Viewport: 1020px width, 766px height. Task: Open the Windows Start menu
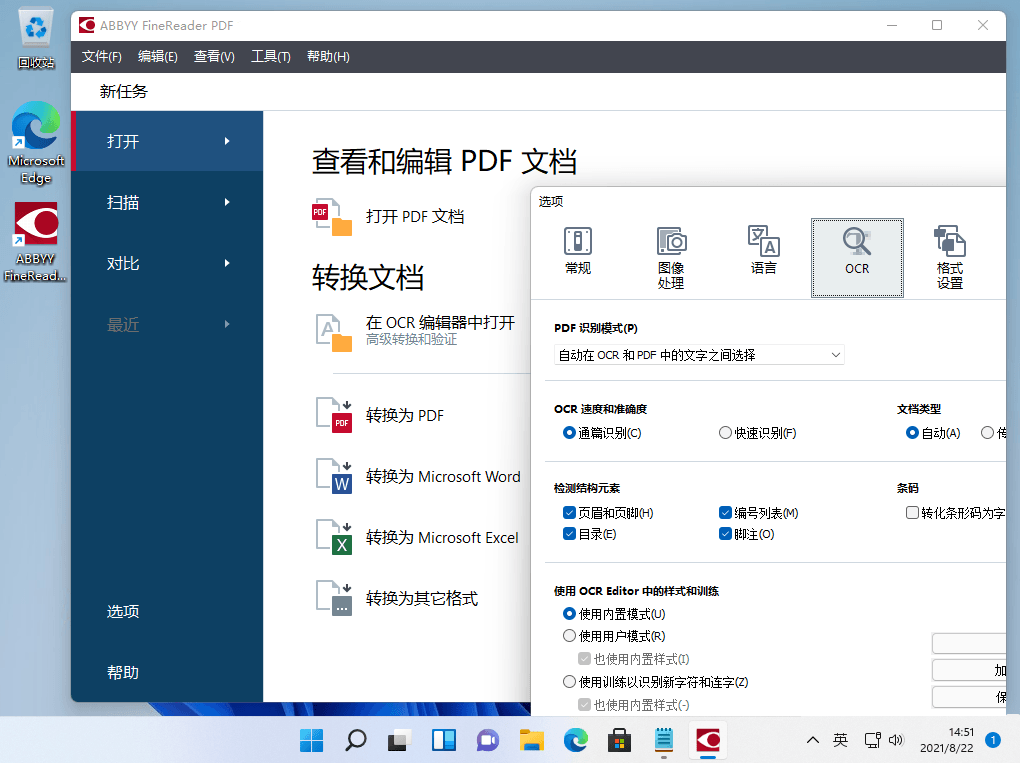(312, 741)
